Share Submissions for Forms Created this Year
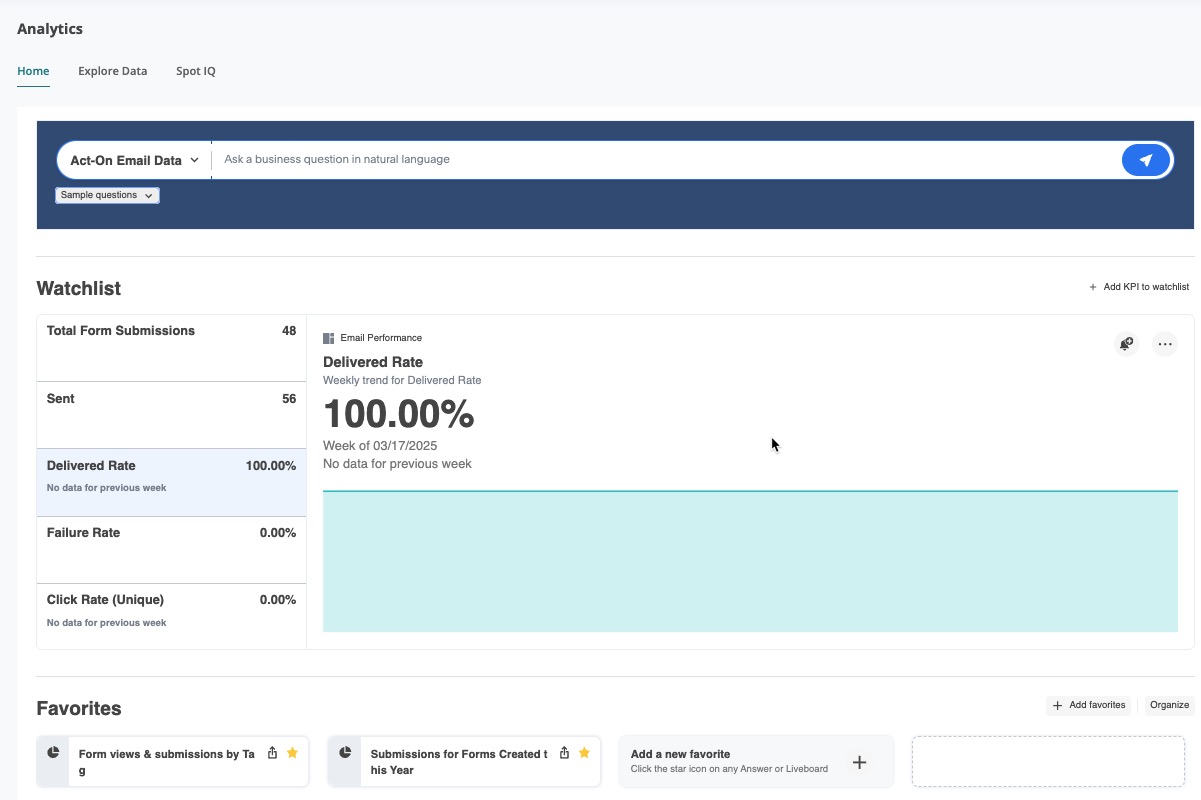 [x=564, y=753]
